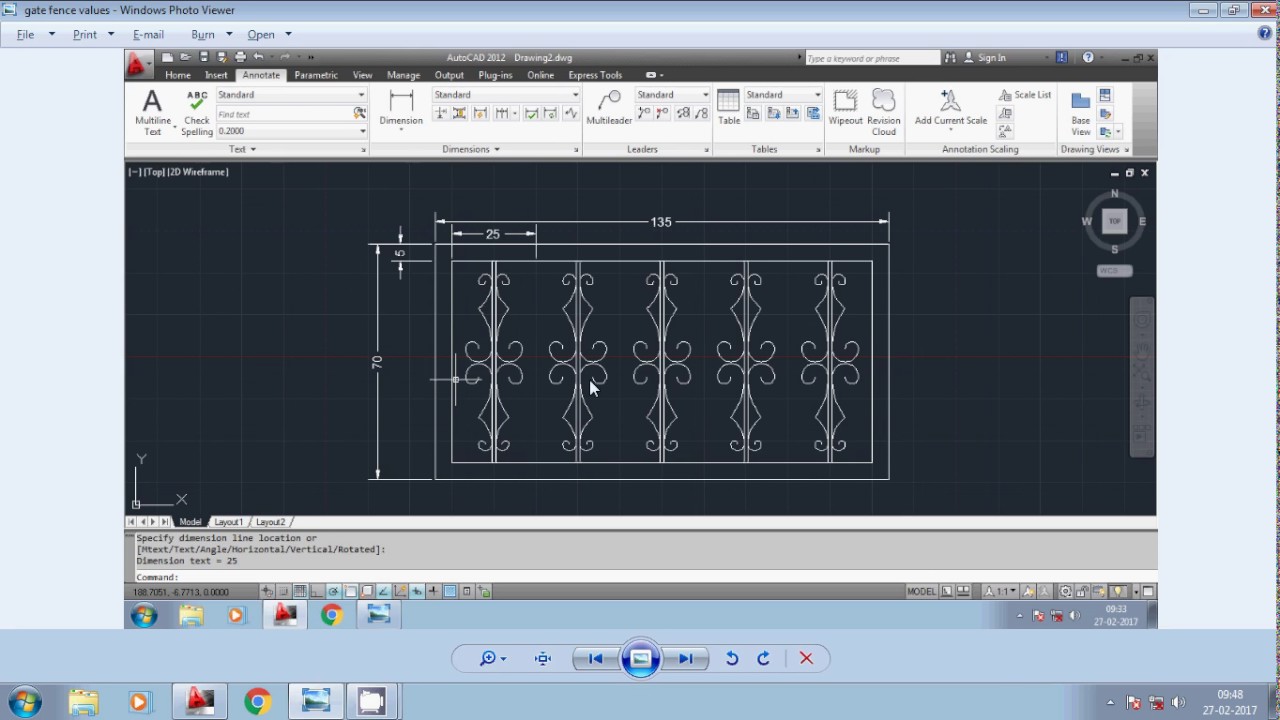Click the TOP face of the ViewCube
1280x720 pixels.
[1114, 221]
